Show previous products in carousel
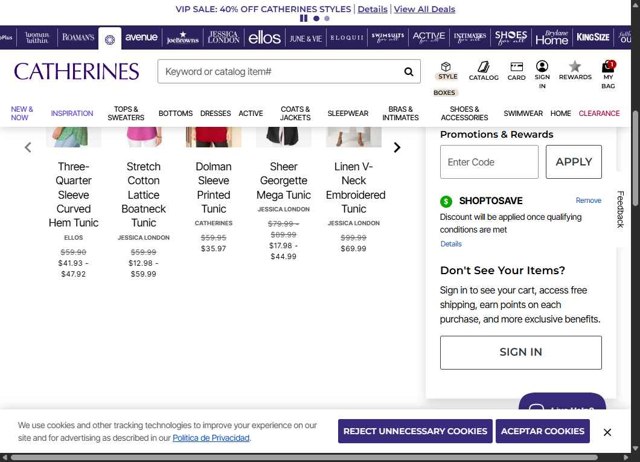The width and height of the screenshot is (640, 462). pyautogui.click(x=28, y=147)
